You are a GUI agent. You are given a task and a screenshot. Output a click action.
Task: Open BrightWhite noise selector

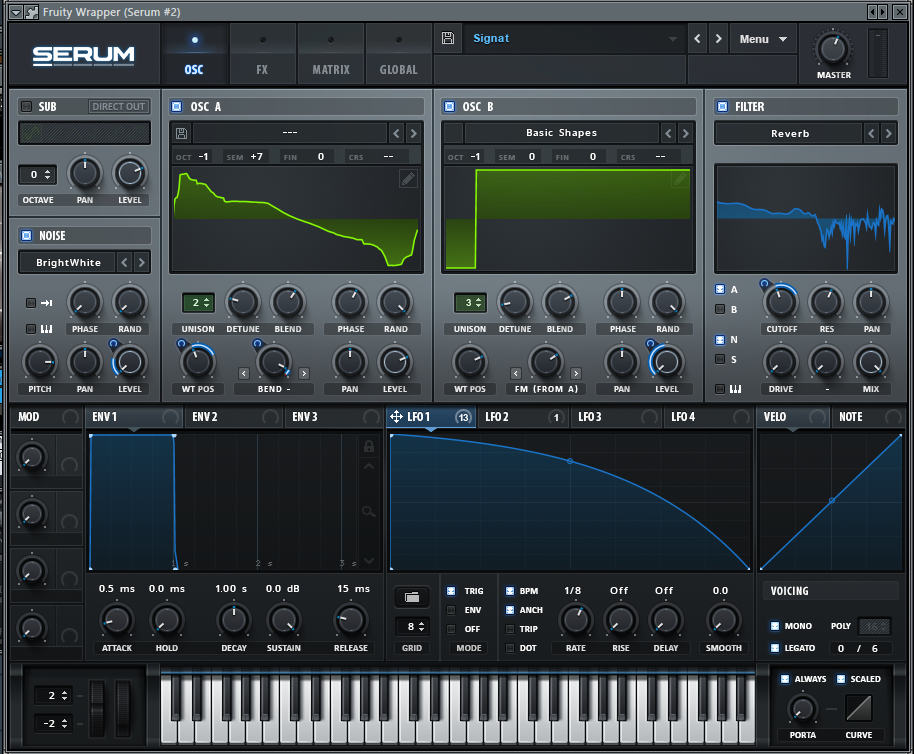(x=68, y=263)
